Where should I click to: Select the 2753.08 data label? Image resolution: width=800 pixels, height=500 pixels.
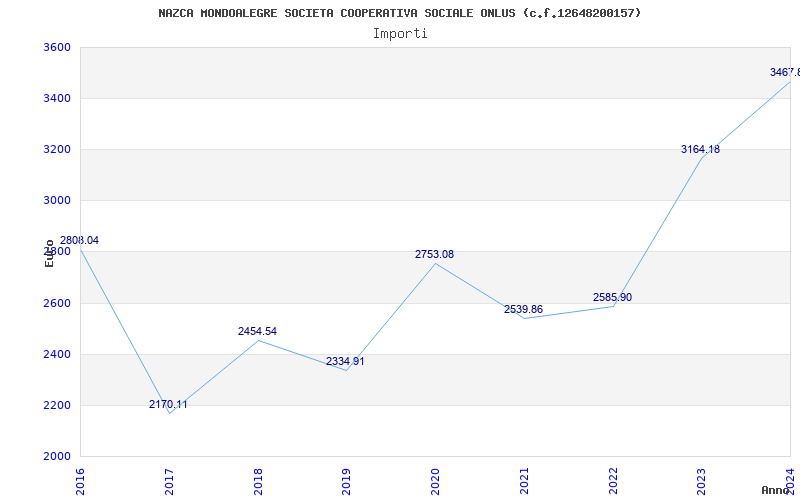434,255
